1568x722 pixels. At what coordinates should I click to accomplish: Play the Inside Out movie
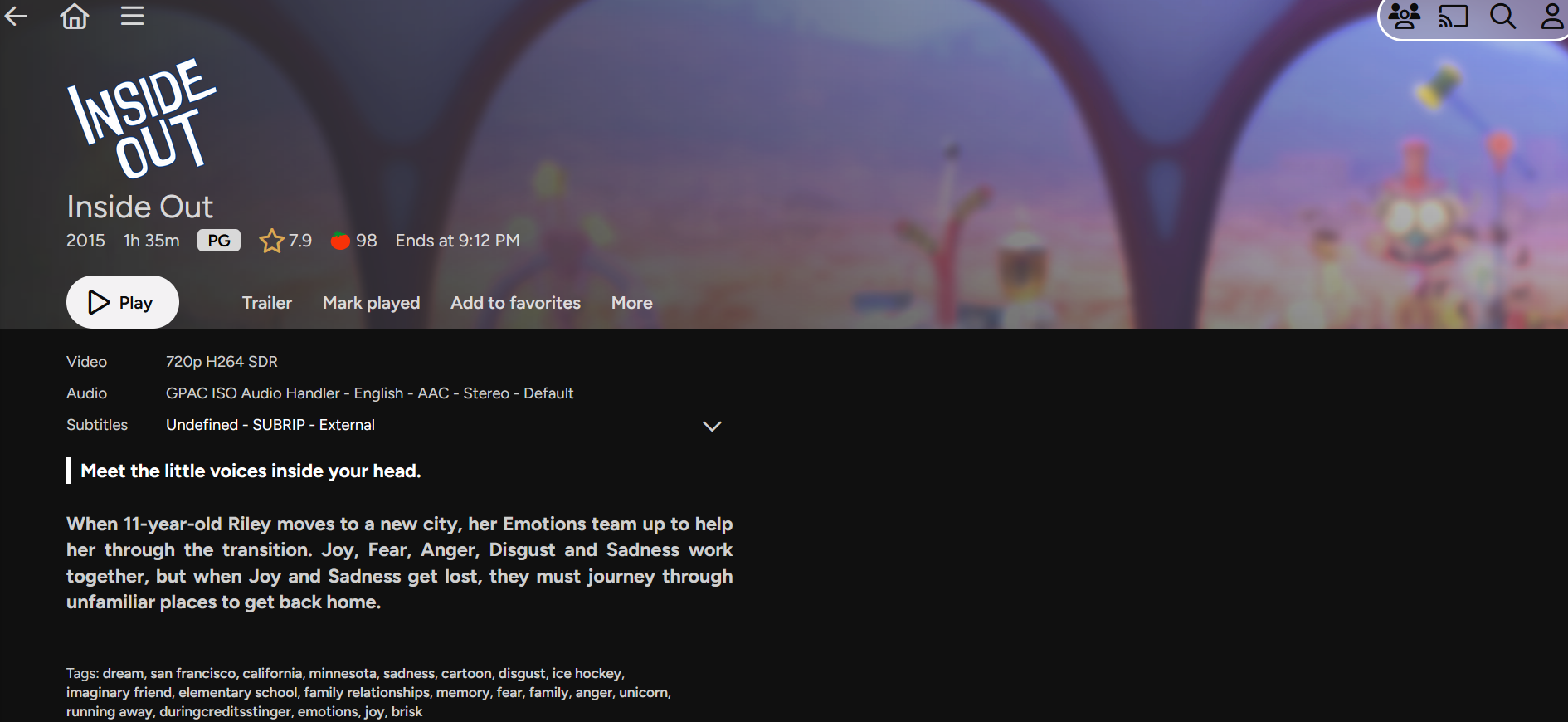[123, 302]
